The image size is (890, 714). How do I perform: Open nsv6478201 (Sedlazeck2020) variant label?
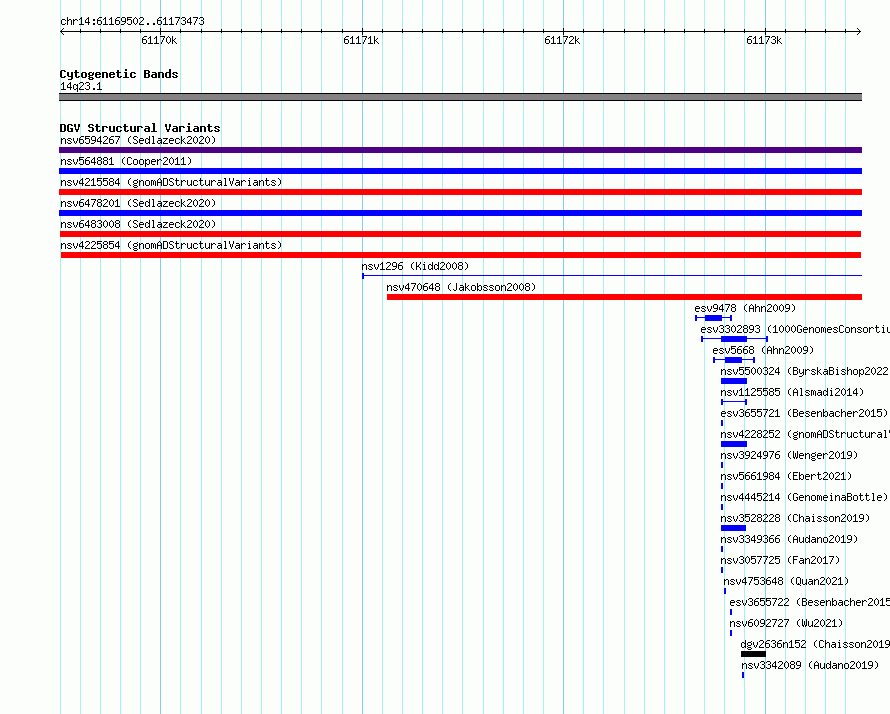coord(138,203)
